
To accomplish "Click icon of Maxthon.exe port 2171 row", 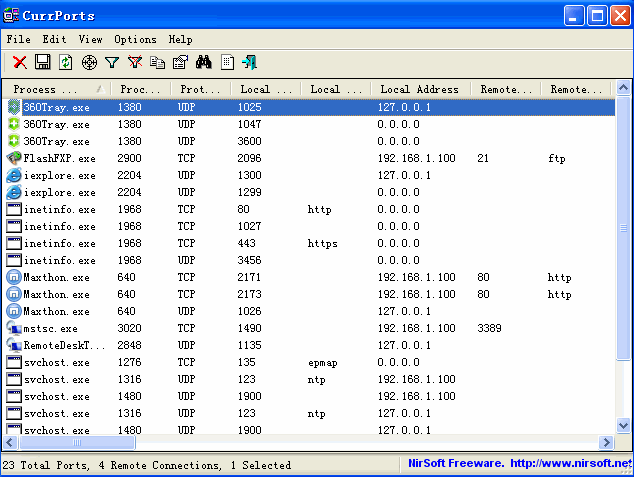I will (14, 277).
